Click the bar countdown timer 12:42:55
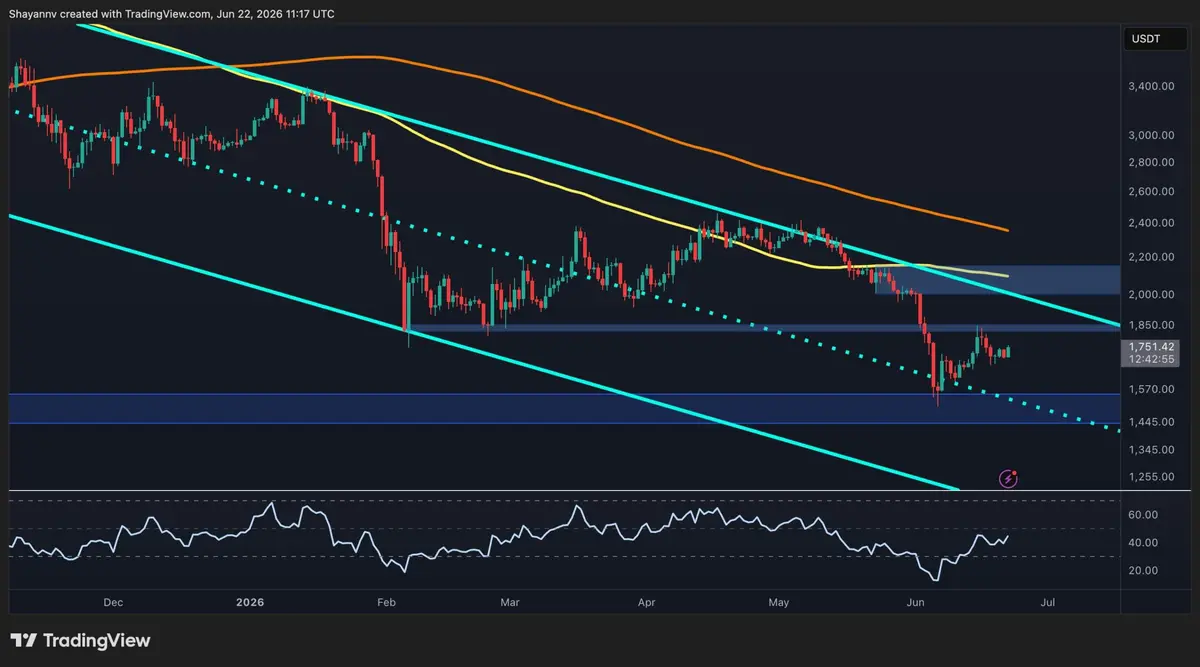 point(1151,359)
